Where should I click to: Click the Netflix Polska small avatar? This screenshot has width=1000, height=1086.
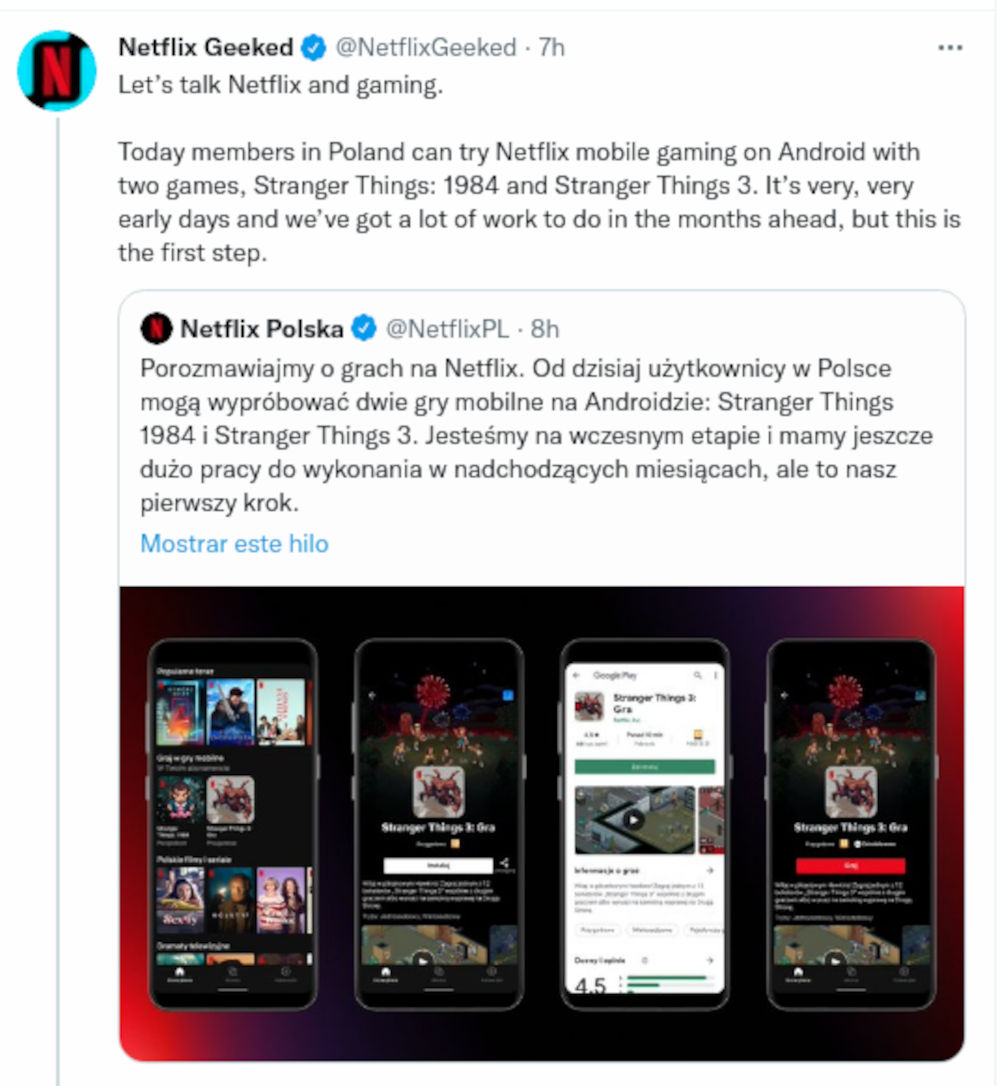point(157,328)
